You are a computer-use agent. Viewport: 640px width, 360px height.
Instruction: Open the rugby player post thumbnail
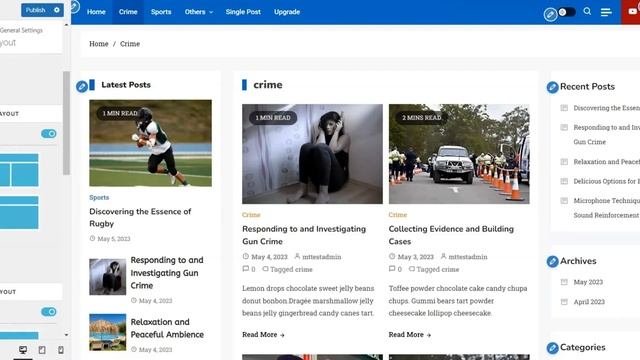[151, 143]
